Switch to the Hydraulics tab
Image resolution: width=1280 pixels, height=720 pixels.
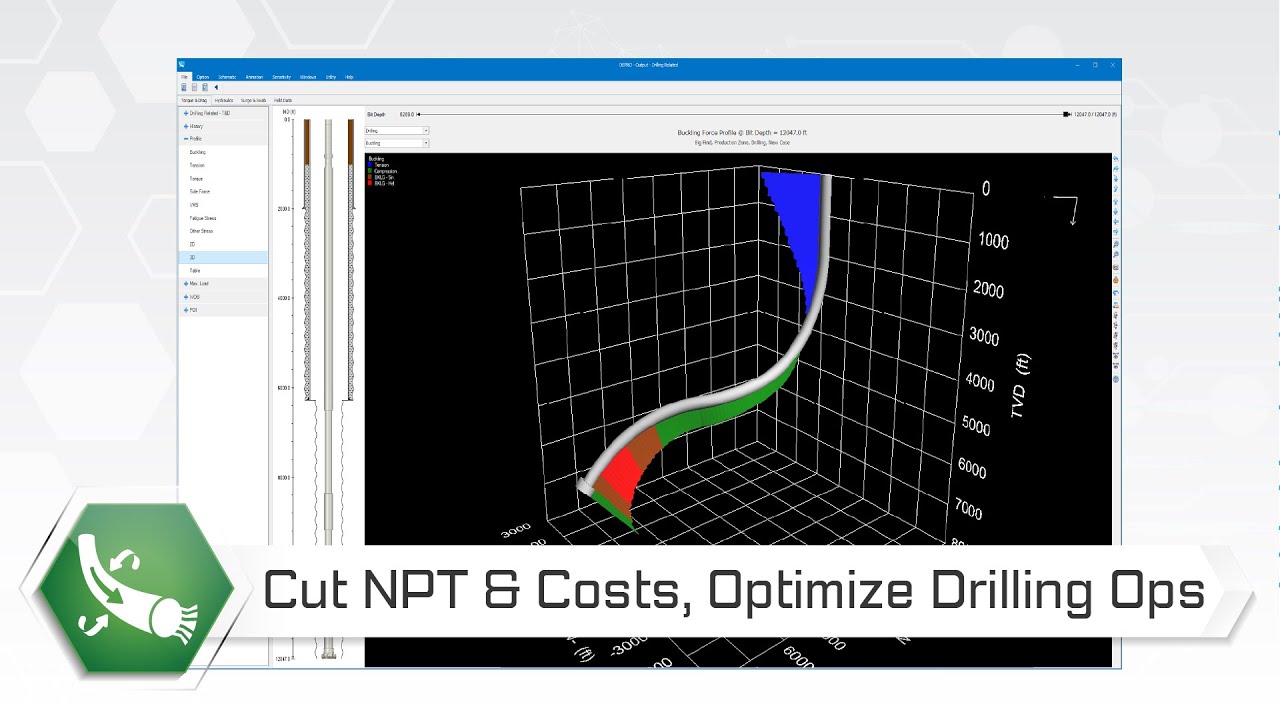[224, 100]
